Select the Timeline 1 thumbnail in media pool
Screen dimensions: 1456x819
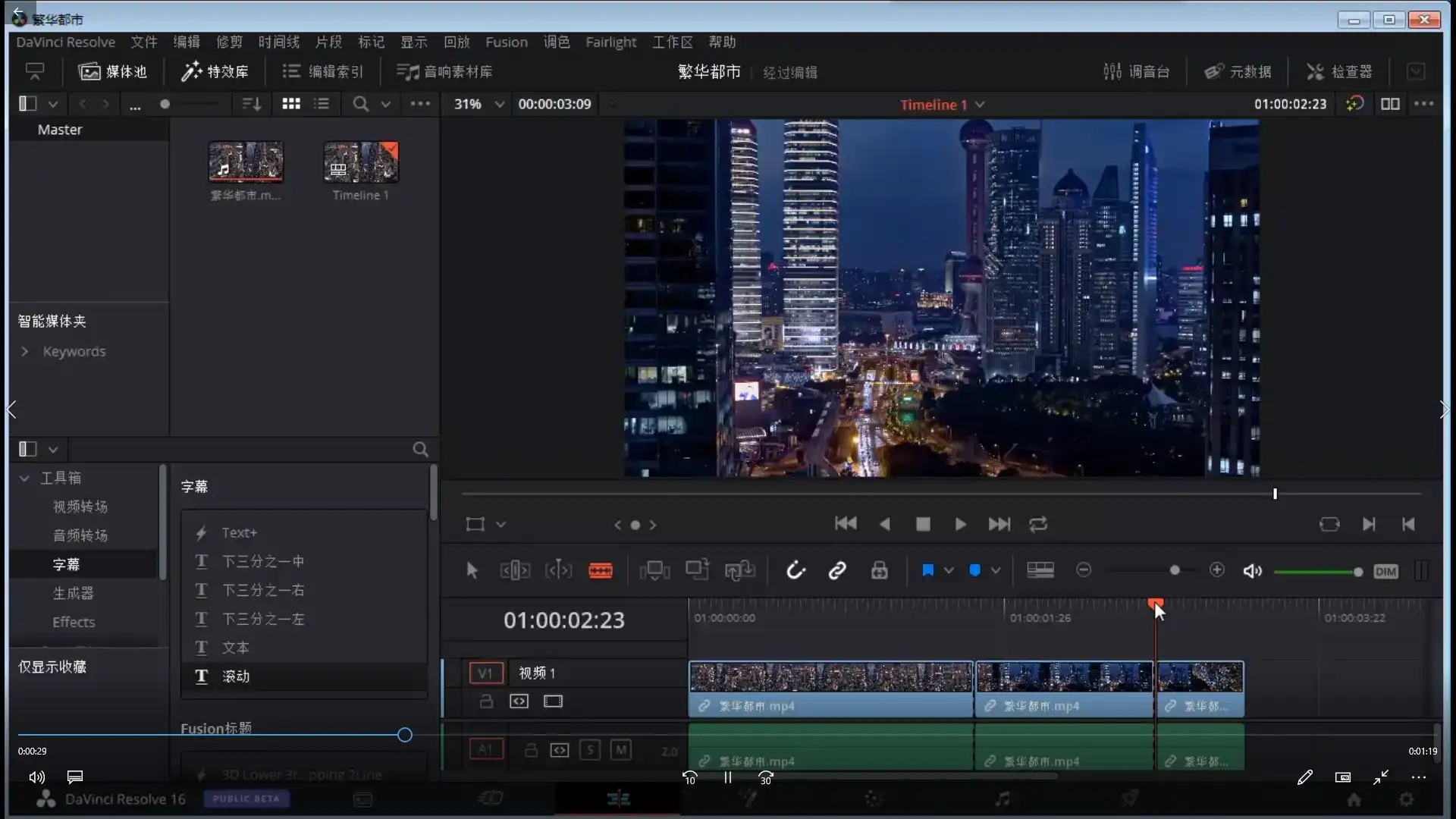360,162
